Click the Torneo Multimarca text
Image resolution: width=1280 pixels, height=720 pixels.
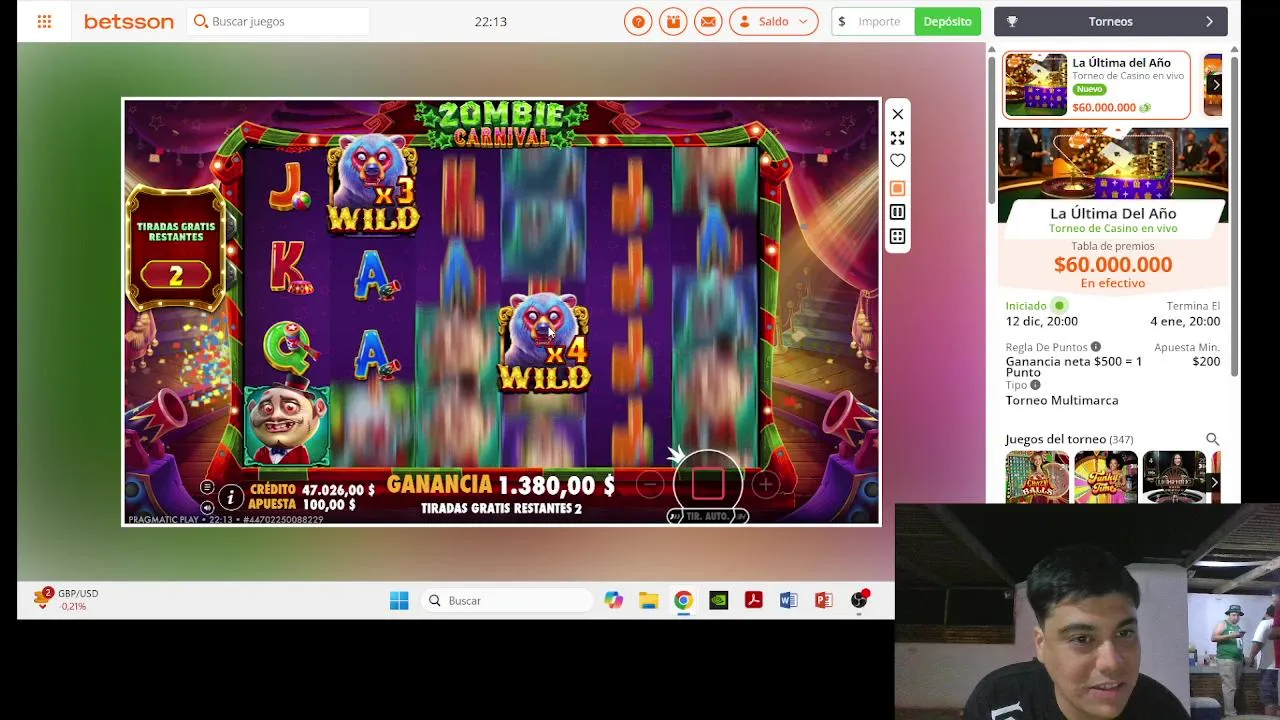(1062, 400)
